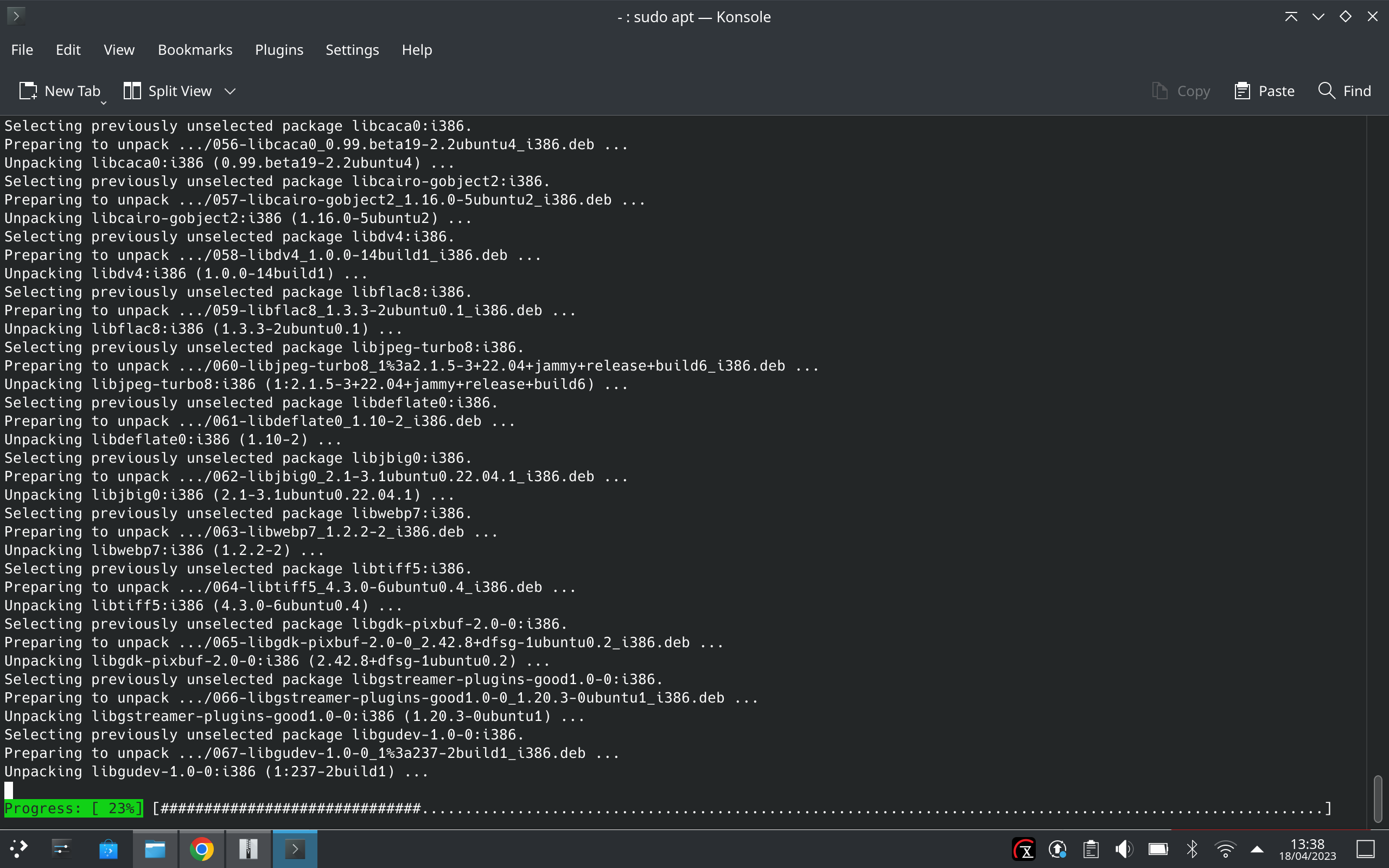The image size is (1389, 868).
Task: Launch Discover software store from taskbar
Action: click(108, 848)
